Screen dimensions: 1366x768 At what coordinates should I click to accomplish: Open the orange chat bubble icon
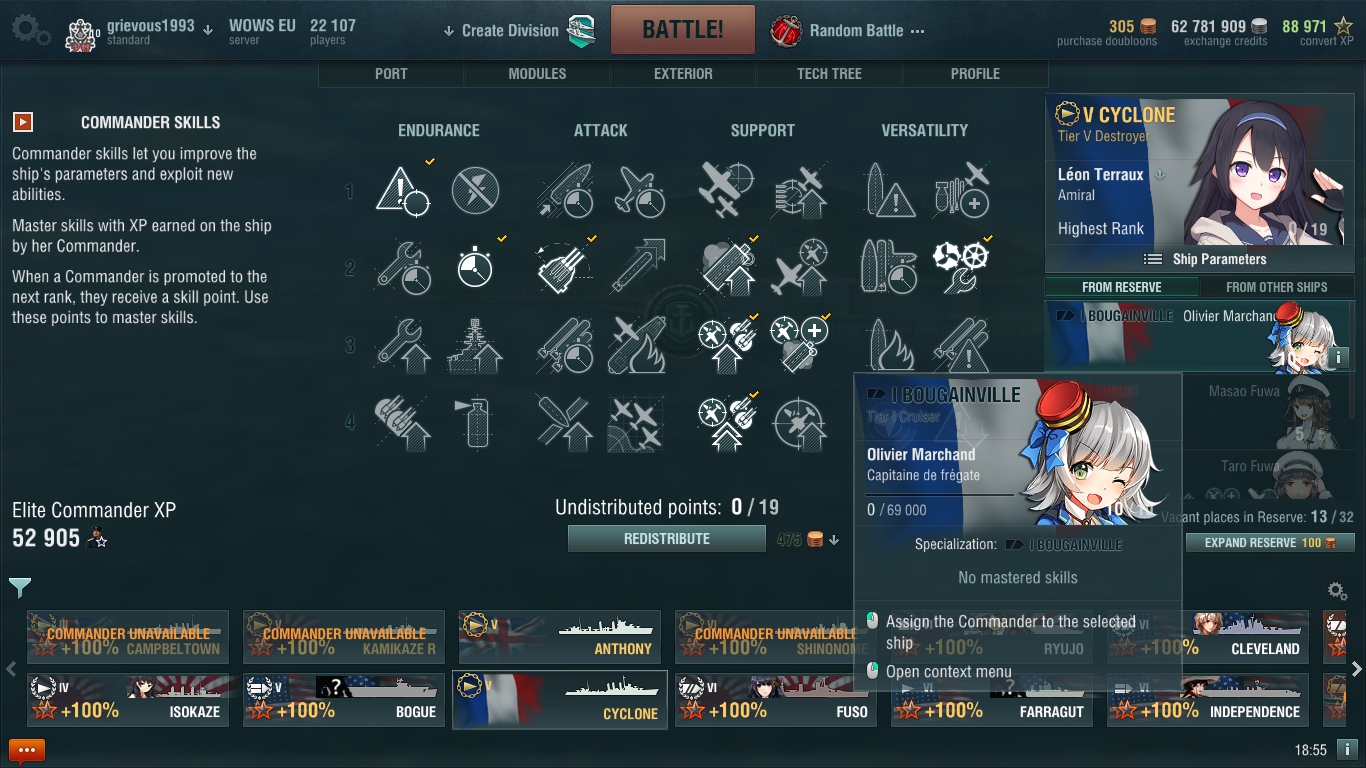pyautogui.click(x=27, y=750)
